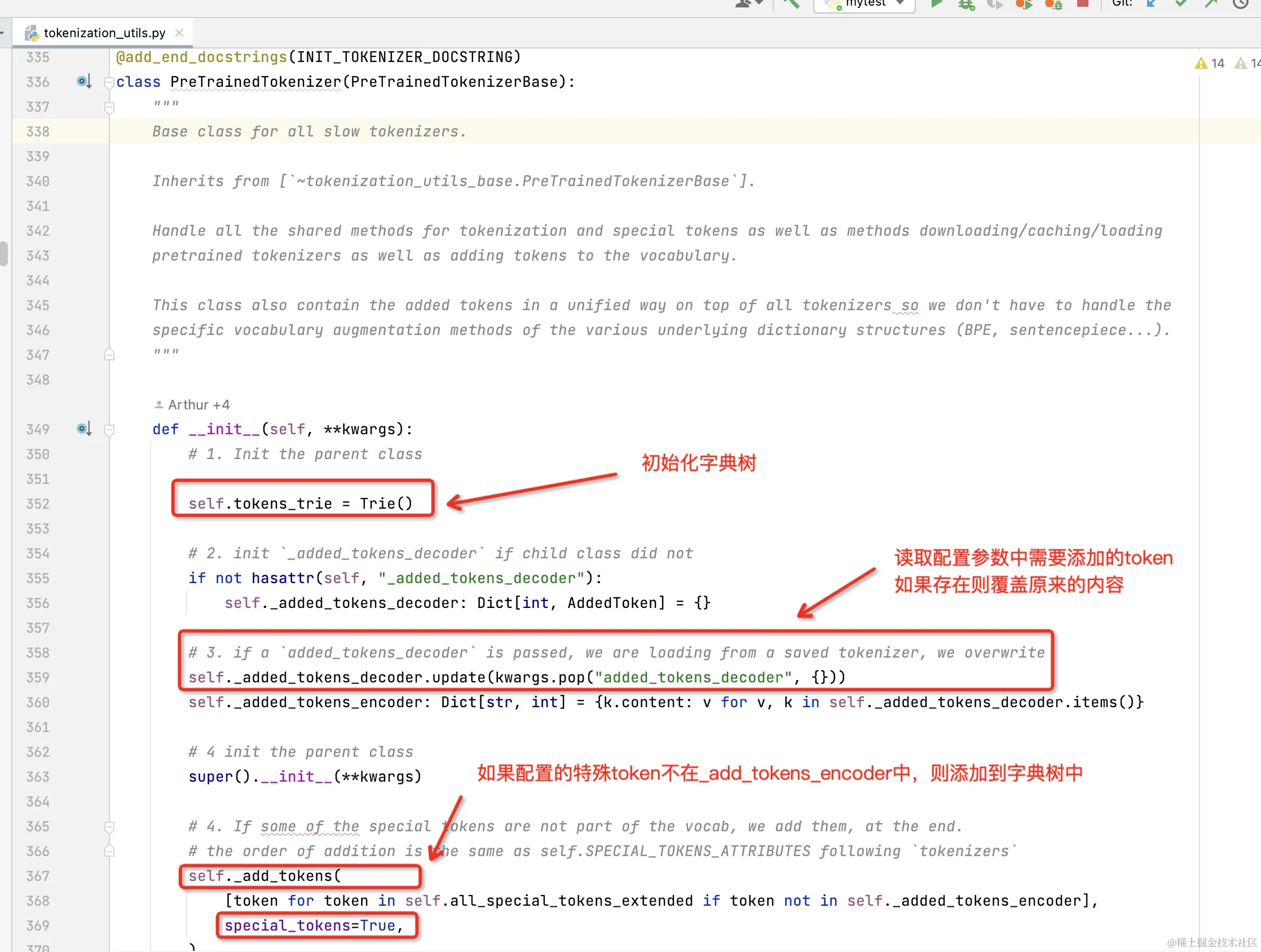Click the override icon beside __init__

(83, 429)
